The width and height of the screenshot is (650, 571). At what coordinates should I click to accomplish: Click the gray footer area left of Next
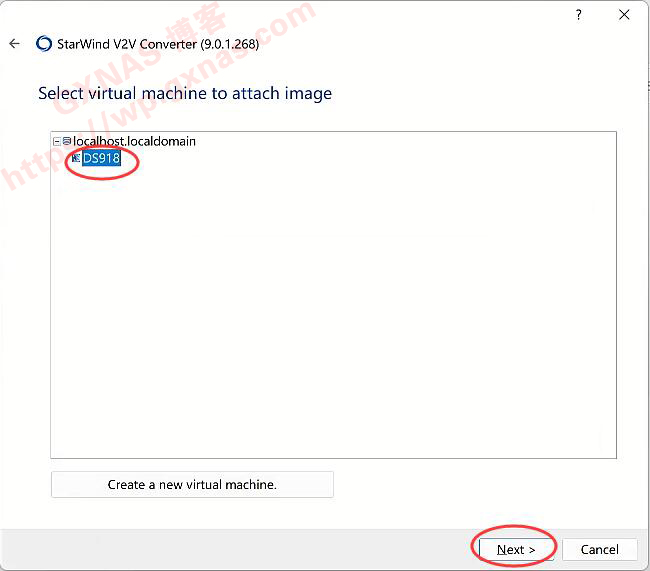(250, 549)
